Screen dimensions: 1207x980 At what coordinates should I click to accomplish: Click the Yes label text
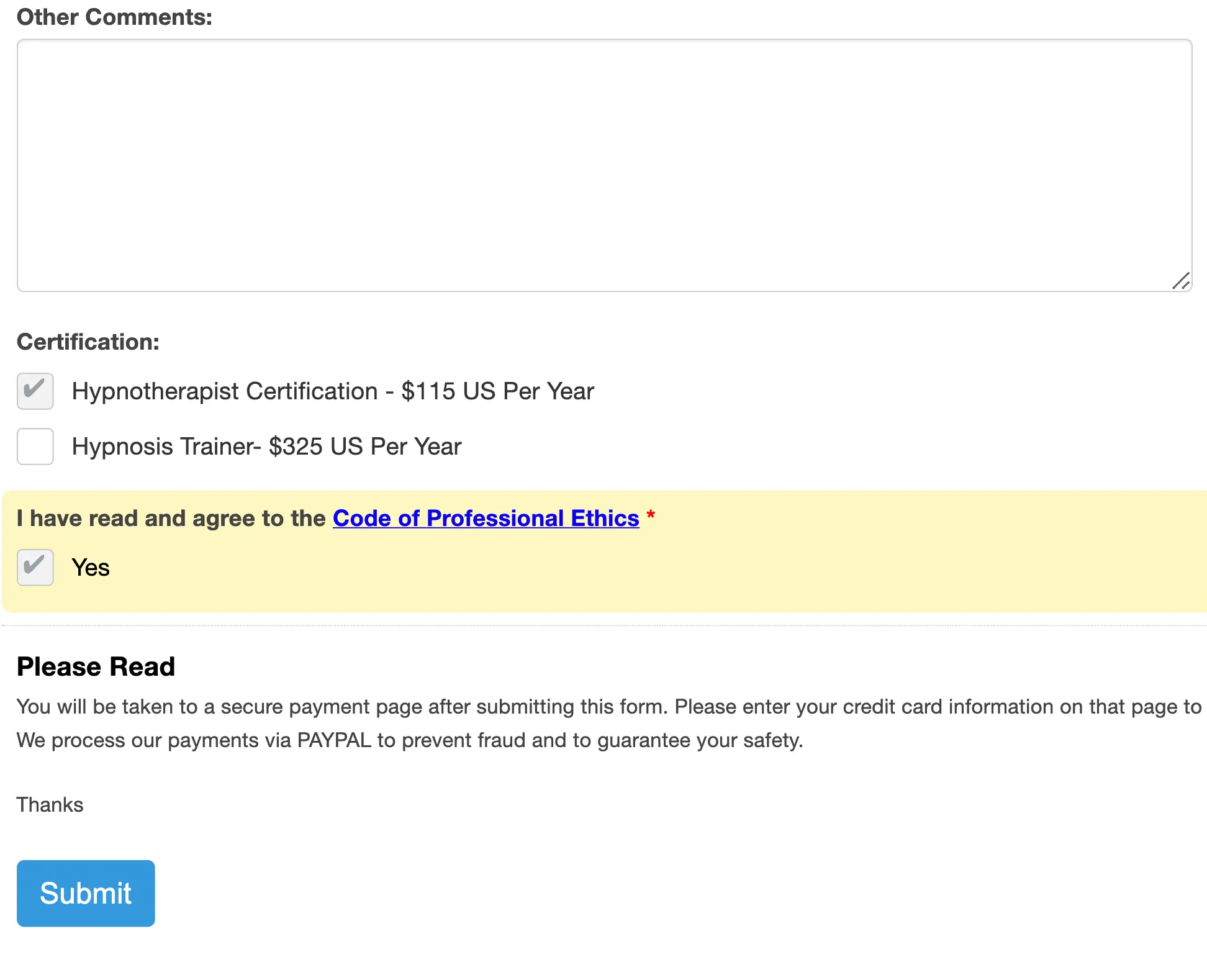tap(91, 568)
